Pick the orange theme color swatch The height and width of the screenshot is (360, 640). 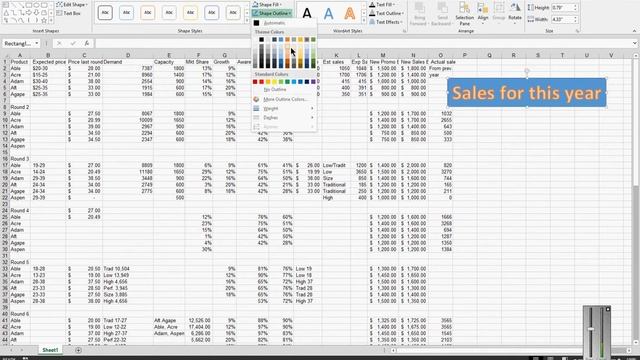pyautogui.click(x=287, y=40)
